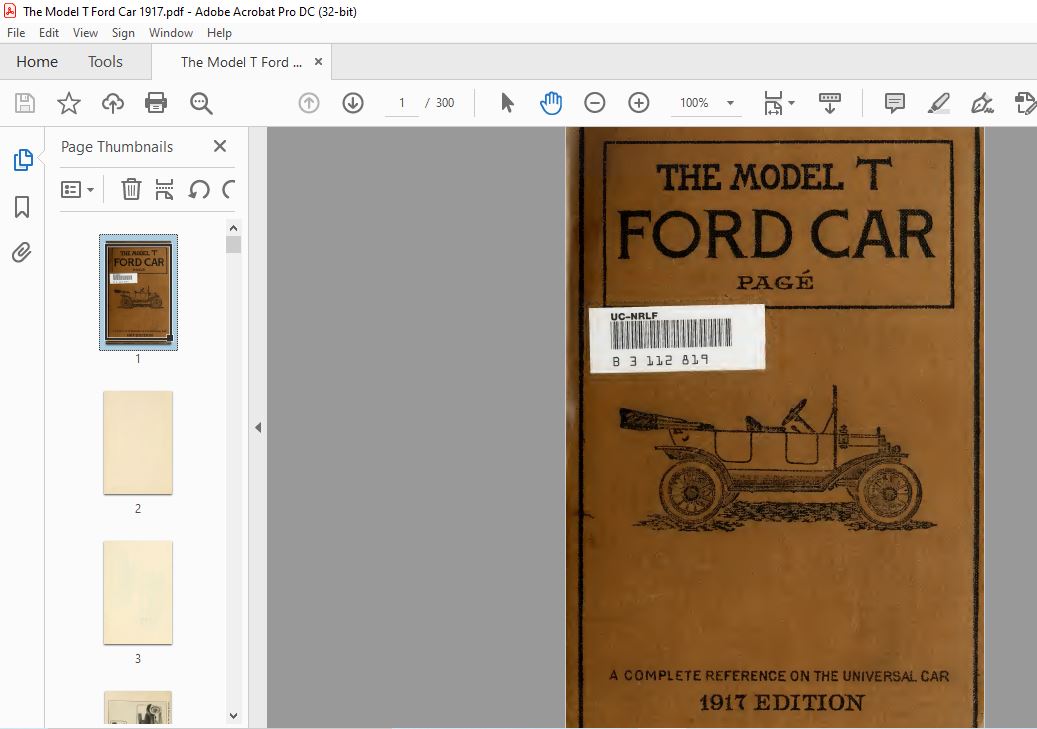The height and width of the screenshot is (729, 1037).
Task: Click the fit page width icon
Action: click(x=773, y=103)
